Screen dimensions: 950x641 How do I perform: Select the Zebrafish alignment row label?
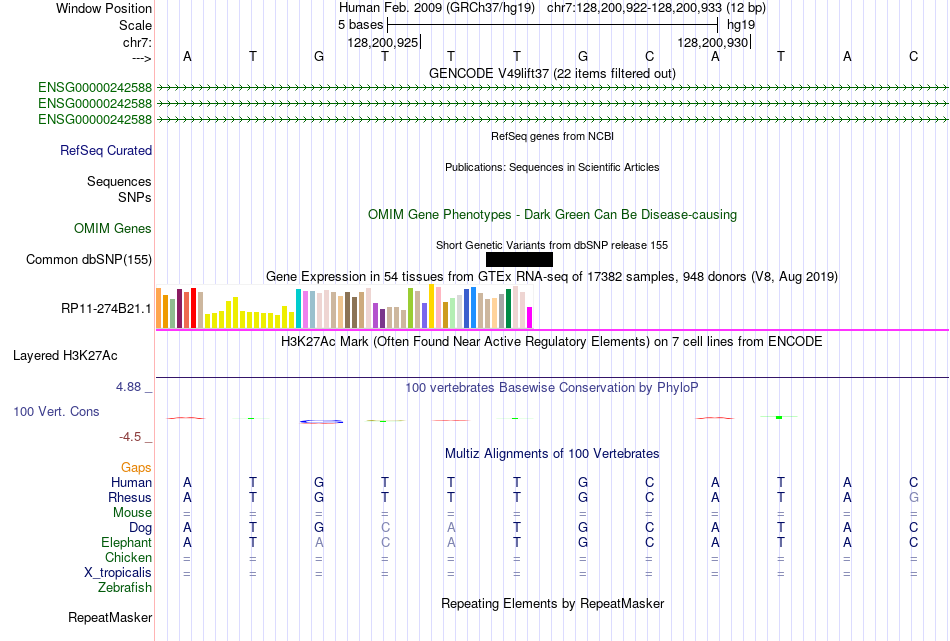[125, 588]
